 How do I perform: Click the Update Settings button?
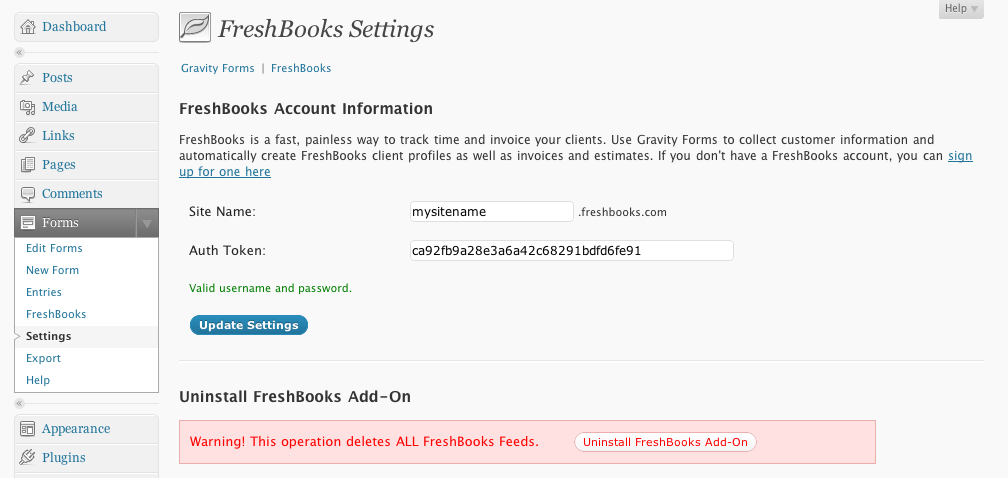pyautogui.click(x=249, y=325)
